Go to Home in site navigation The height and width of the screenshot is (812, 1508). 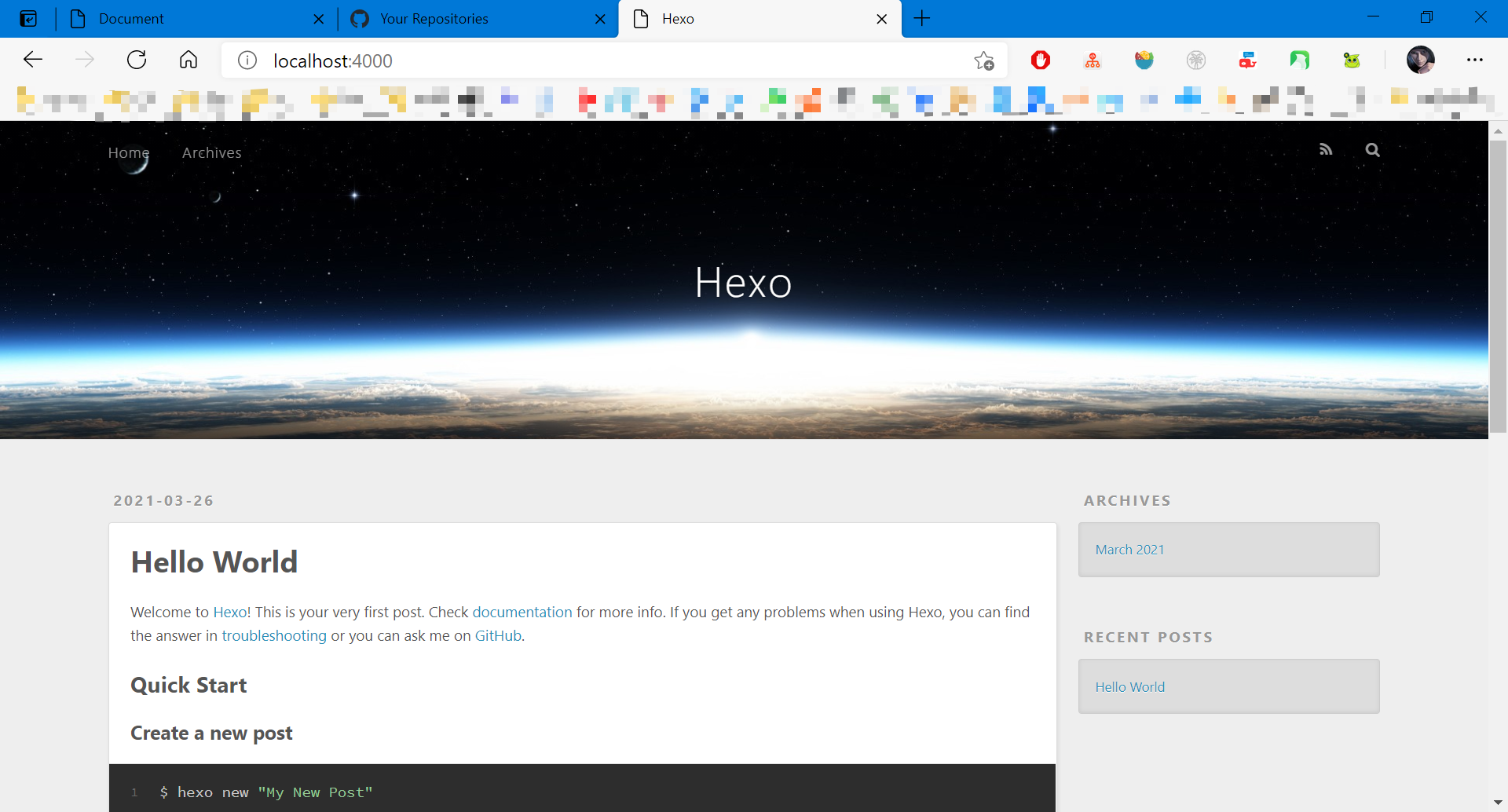(x=129, y=152)
